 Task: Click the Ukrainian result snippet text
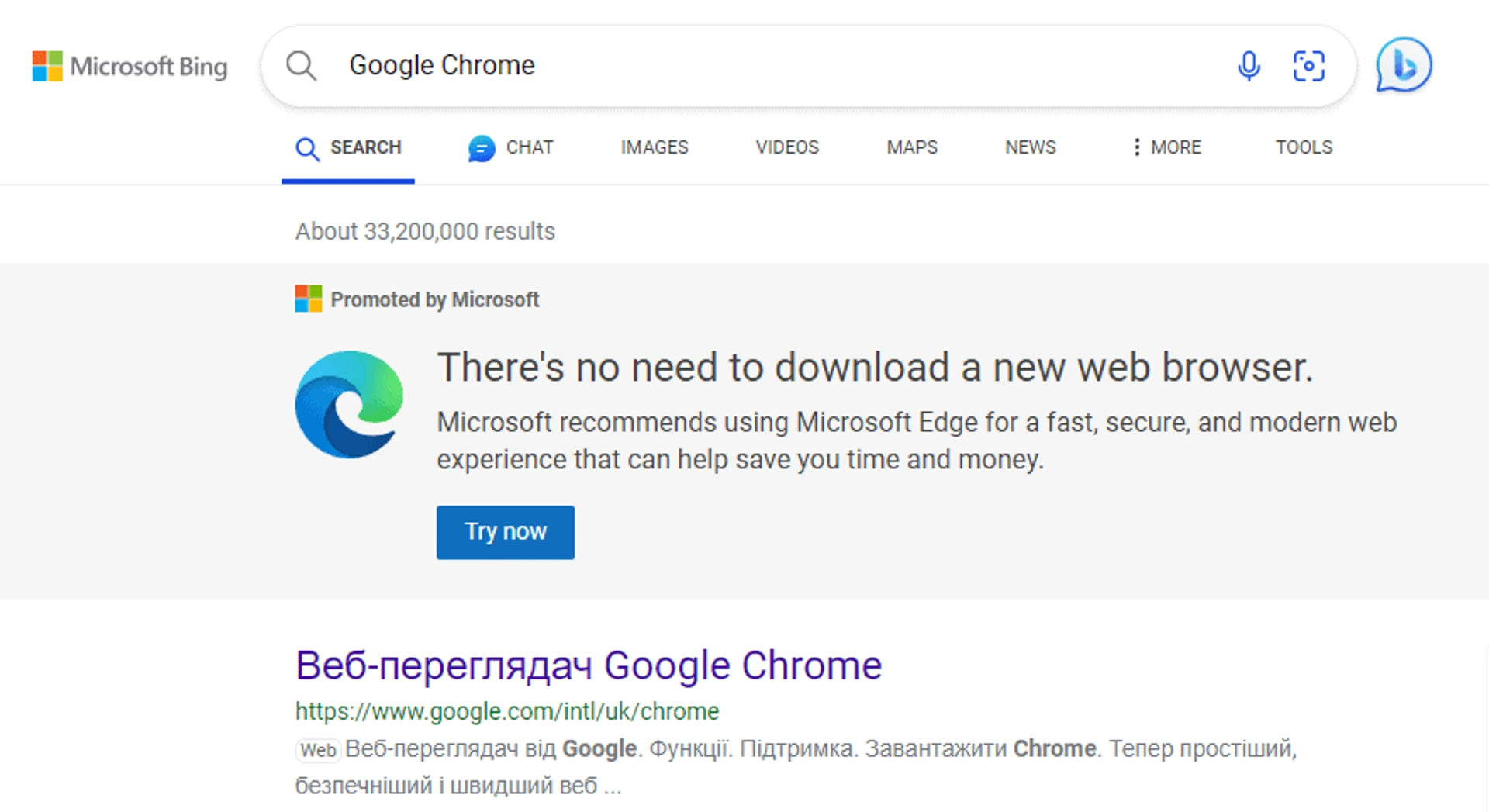(796, 767)
